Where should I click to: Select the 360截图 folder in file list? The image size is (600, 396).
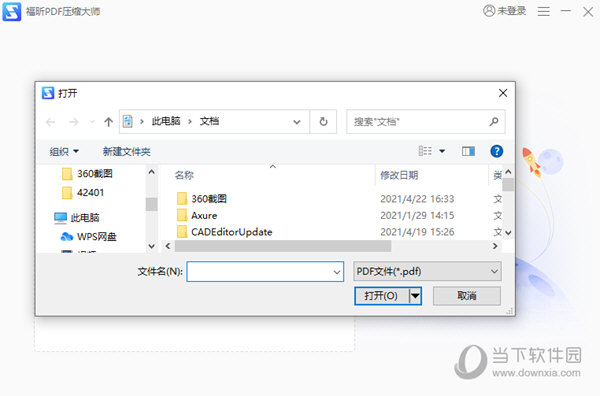(209, 199)
